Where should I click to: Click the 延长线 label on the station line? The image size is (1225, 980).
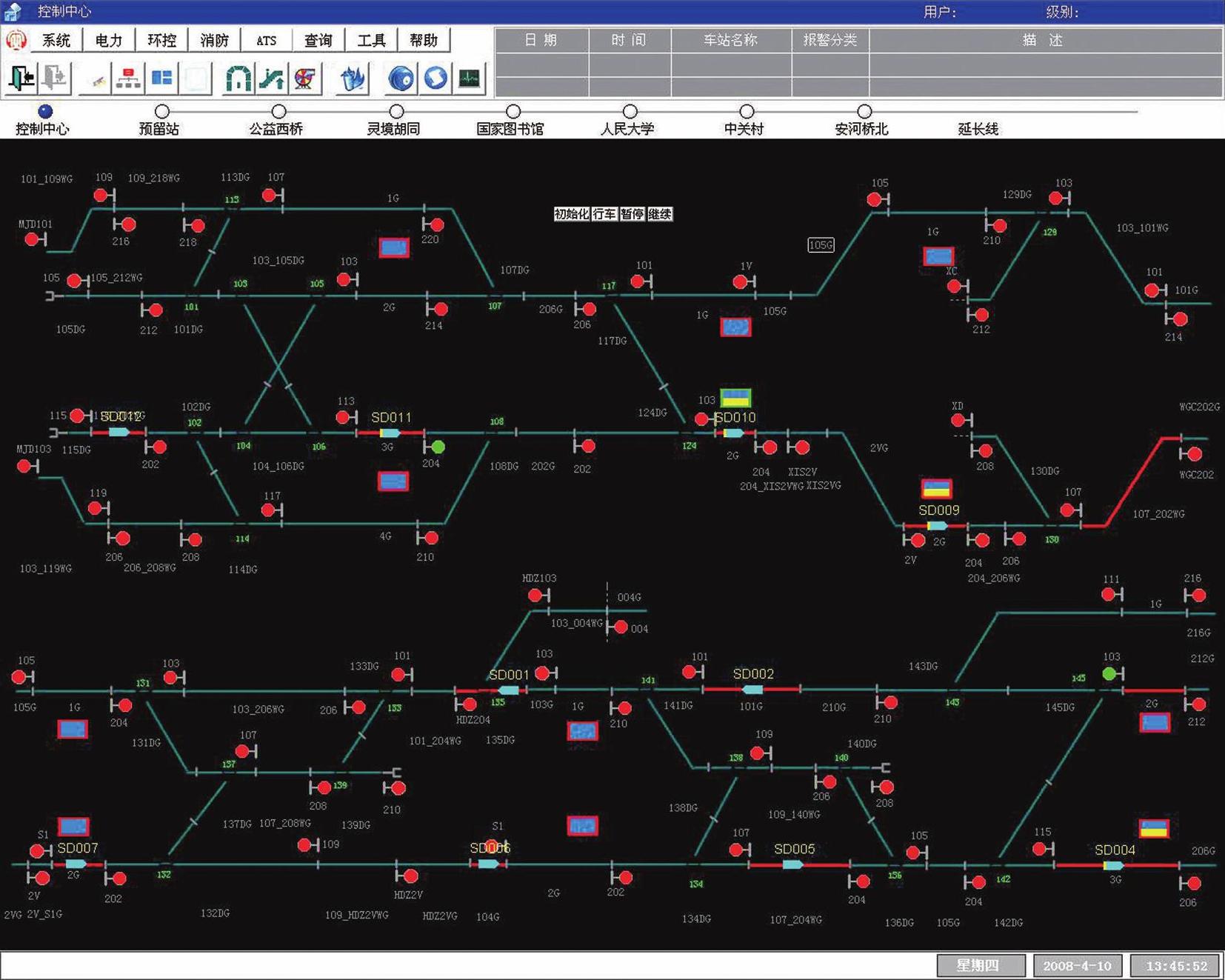[978, 129]
